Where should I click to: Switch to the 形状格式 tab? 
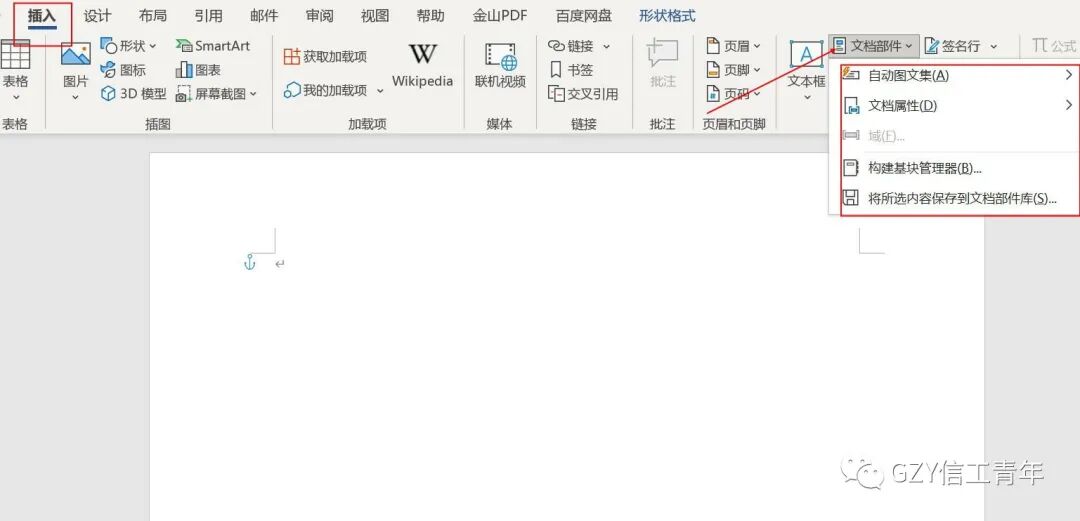pyautogui.click(x=667, y=16)
